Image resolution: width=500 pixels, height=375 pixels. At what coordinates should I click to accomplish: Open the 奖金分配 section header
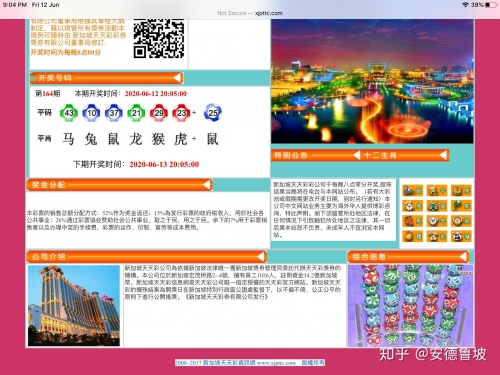119,185
